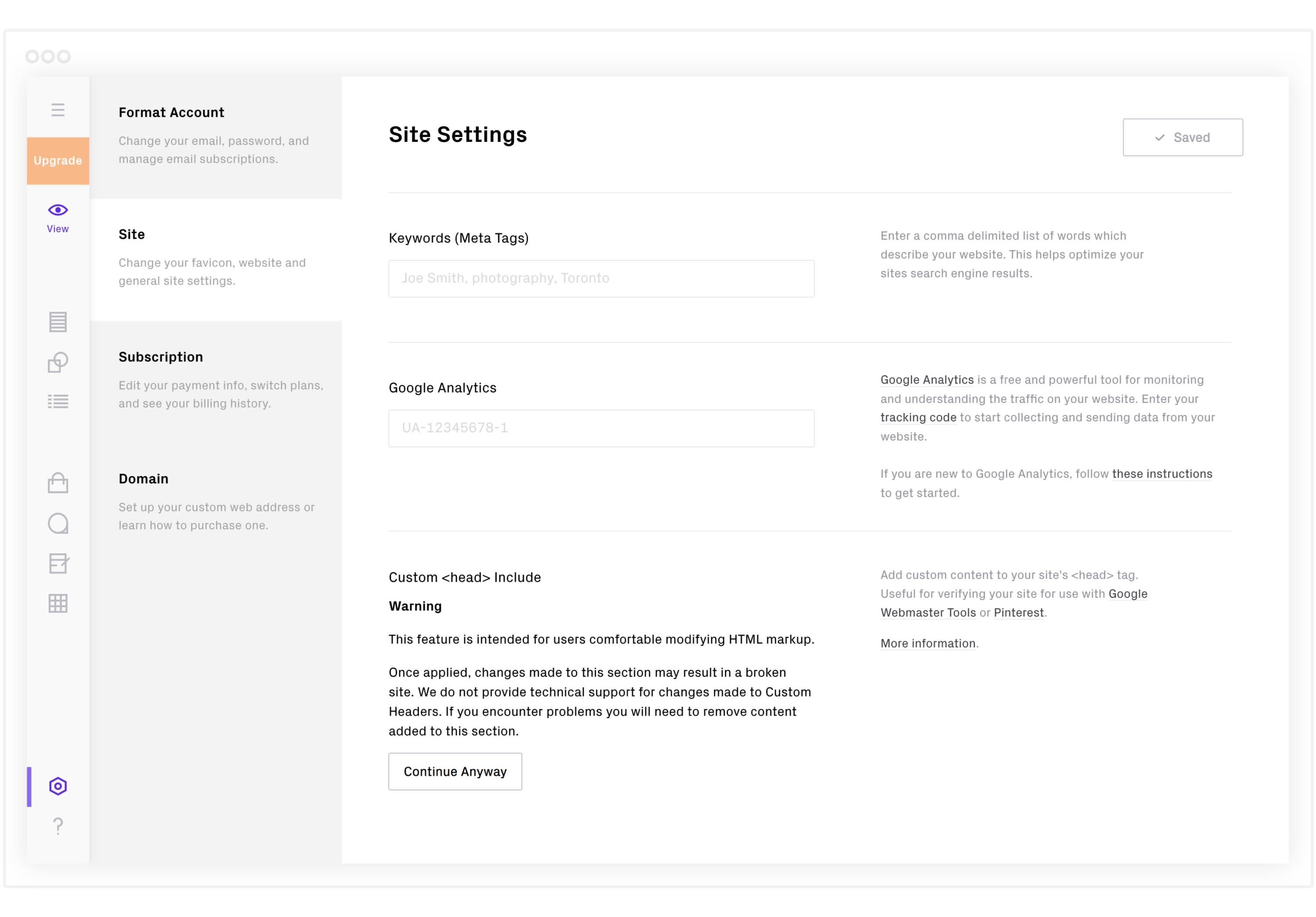The image size is (1316, 917).
Task: Click the chat/message icon in sidebar
Action: tap(58, 523)
